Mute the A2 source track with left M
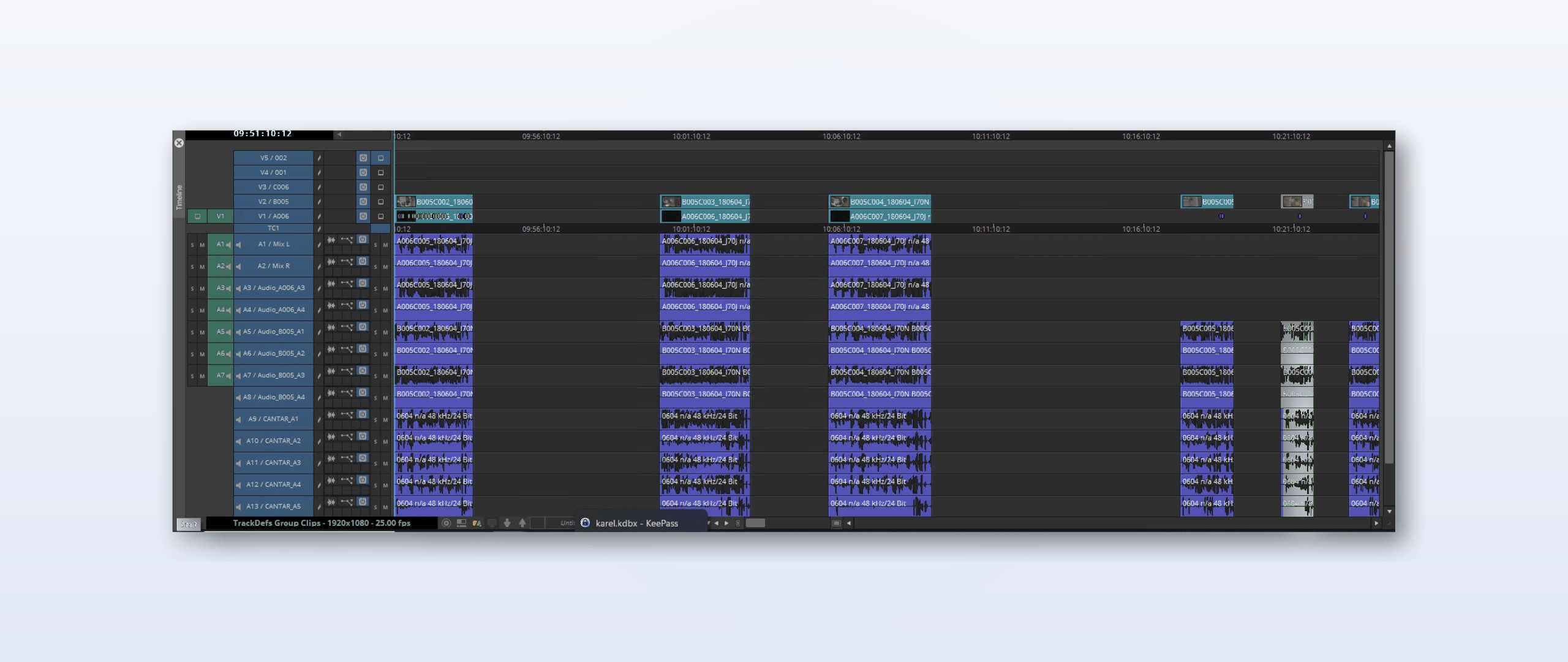The image size is (1568, 662). point(202,267)
